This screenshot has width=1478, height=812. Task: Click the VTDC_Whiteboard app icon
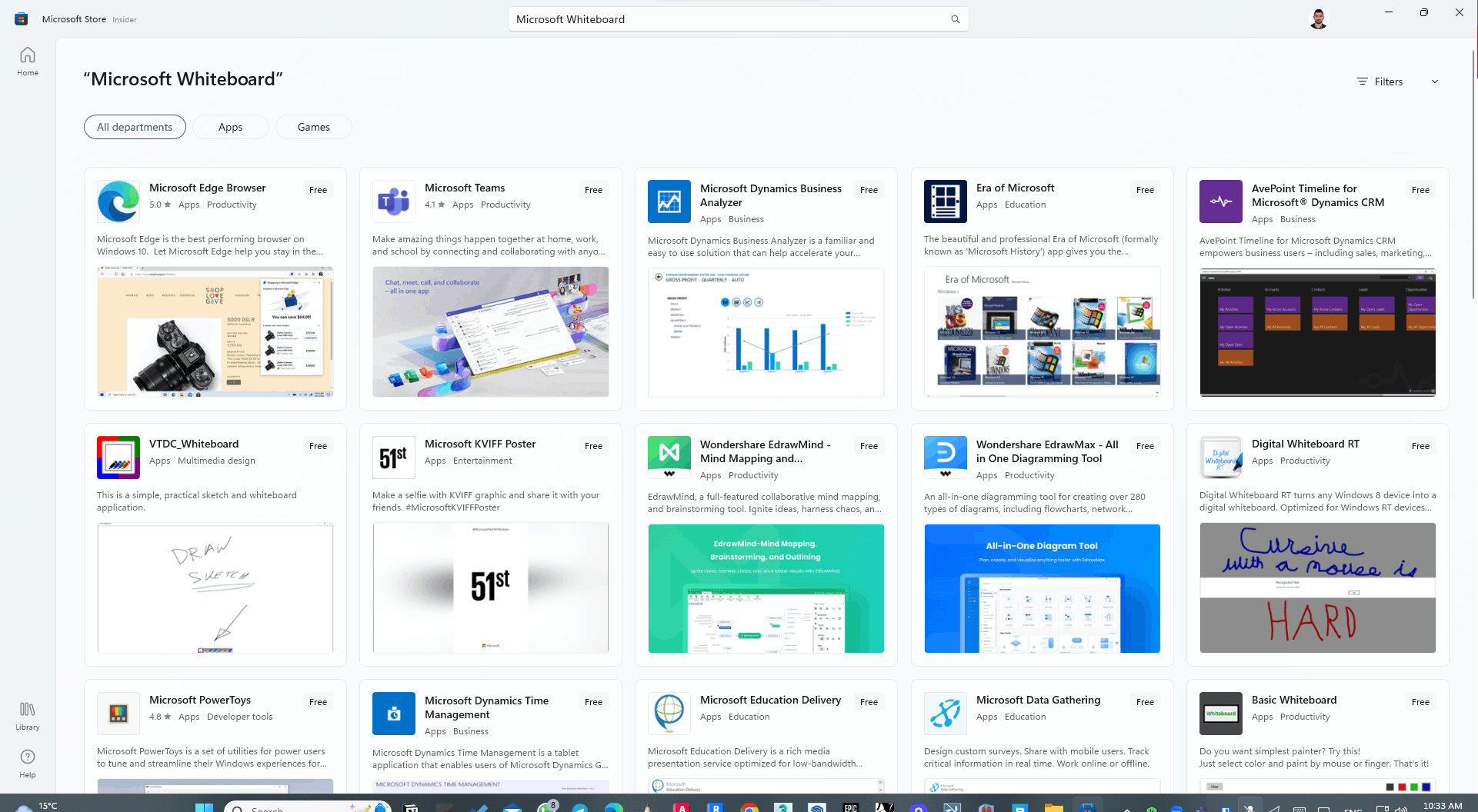[118, 458]
